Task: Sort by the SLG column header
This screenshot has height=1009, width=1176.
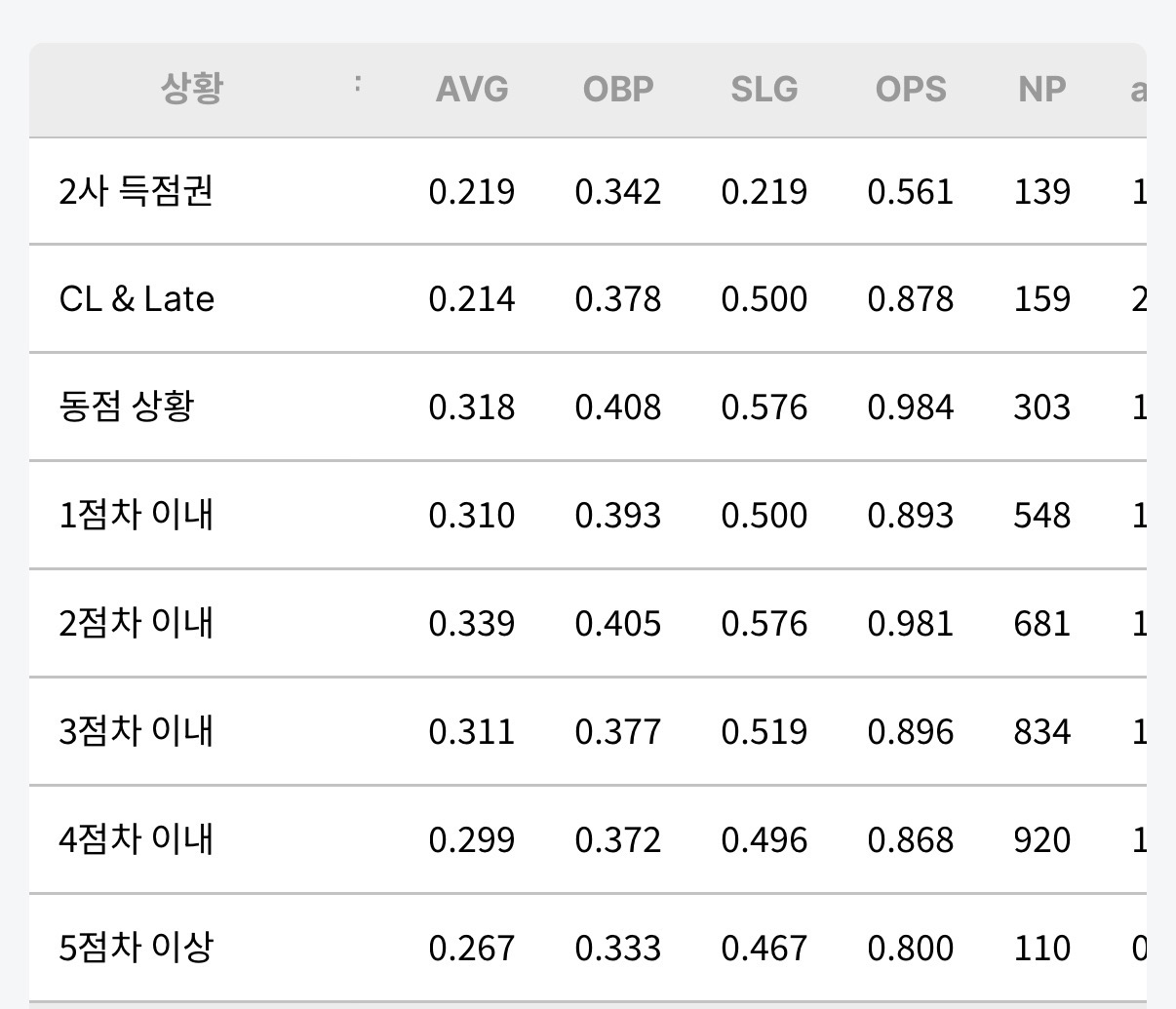Action: coord(764,90)
